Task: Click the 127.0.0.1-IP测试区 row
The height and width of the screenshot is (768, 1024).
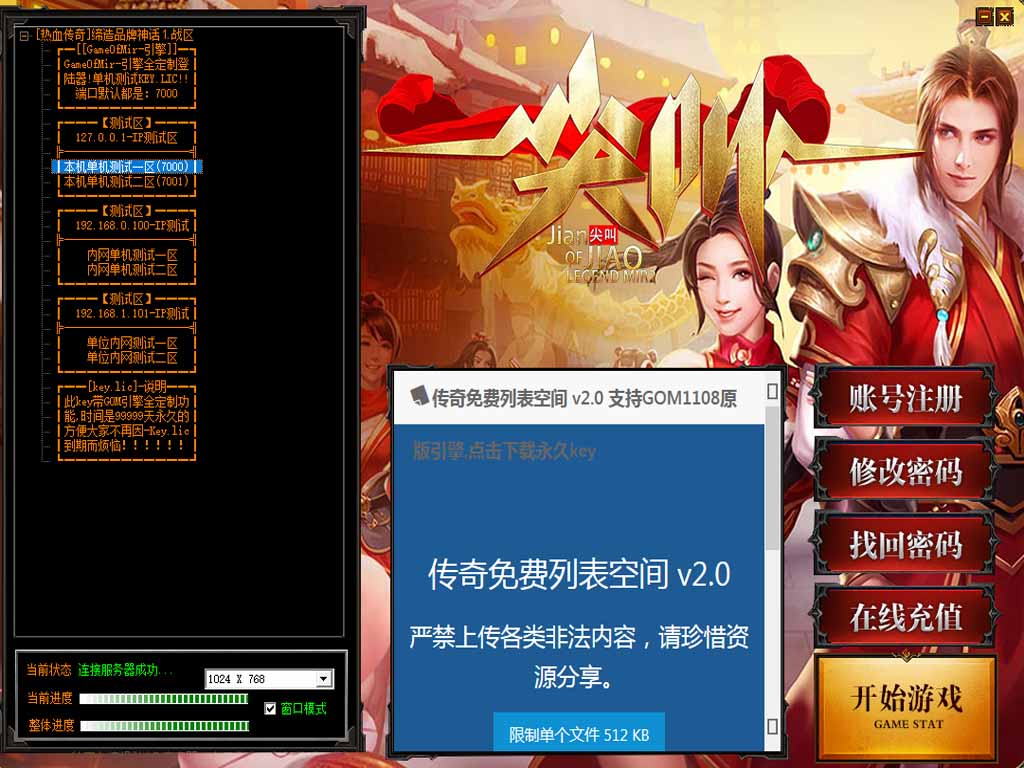Action: [x=127, y=138]
